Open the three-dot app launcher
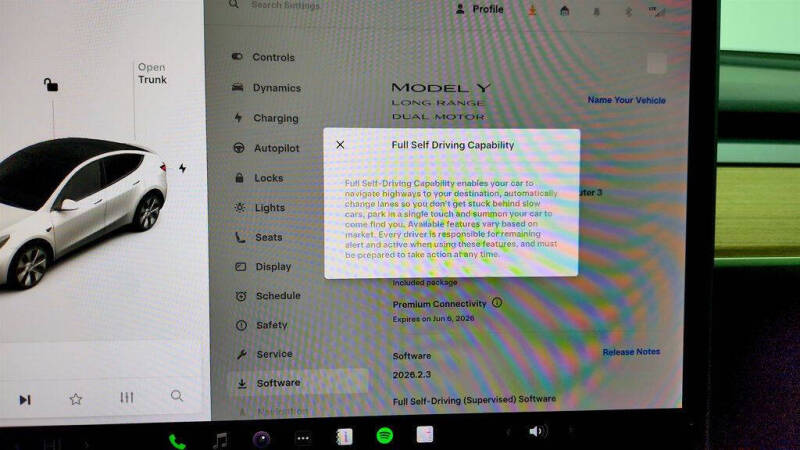The width and height of the screenshot is (800, 450). (303, 438)
